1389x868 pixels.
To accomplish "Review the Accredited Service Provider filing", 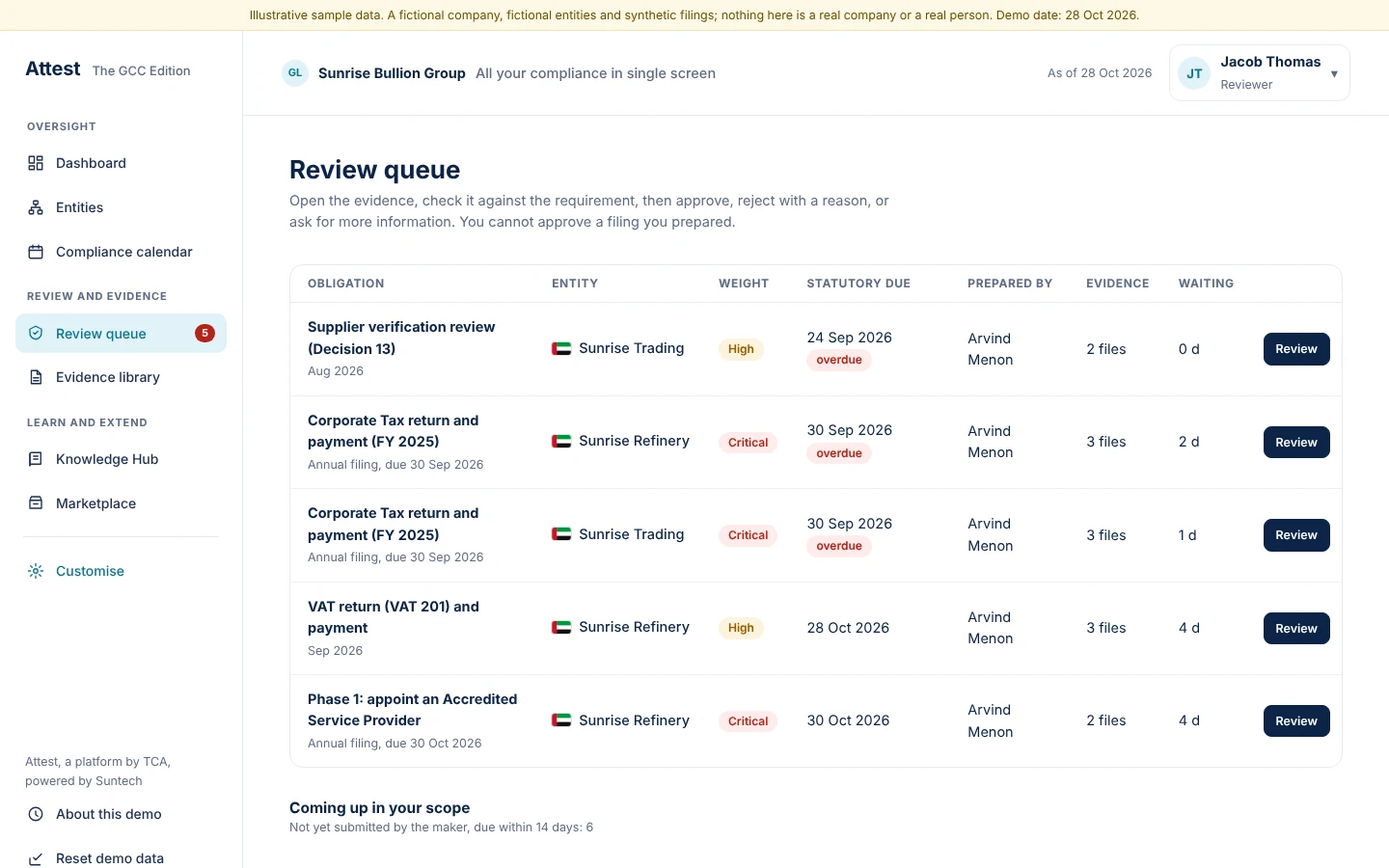I will point(1296,721).
